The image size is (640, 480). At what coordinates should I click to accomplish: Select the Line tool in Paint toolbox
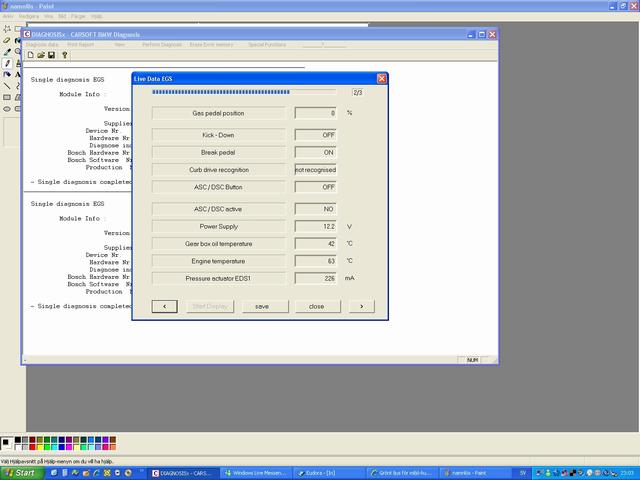pyautogui.click(x=7, y=86)
